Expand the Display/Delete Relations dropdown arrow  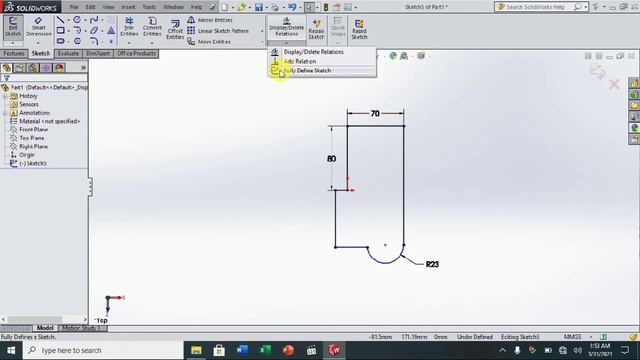[287, 43]
